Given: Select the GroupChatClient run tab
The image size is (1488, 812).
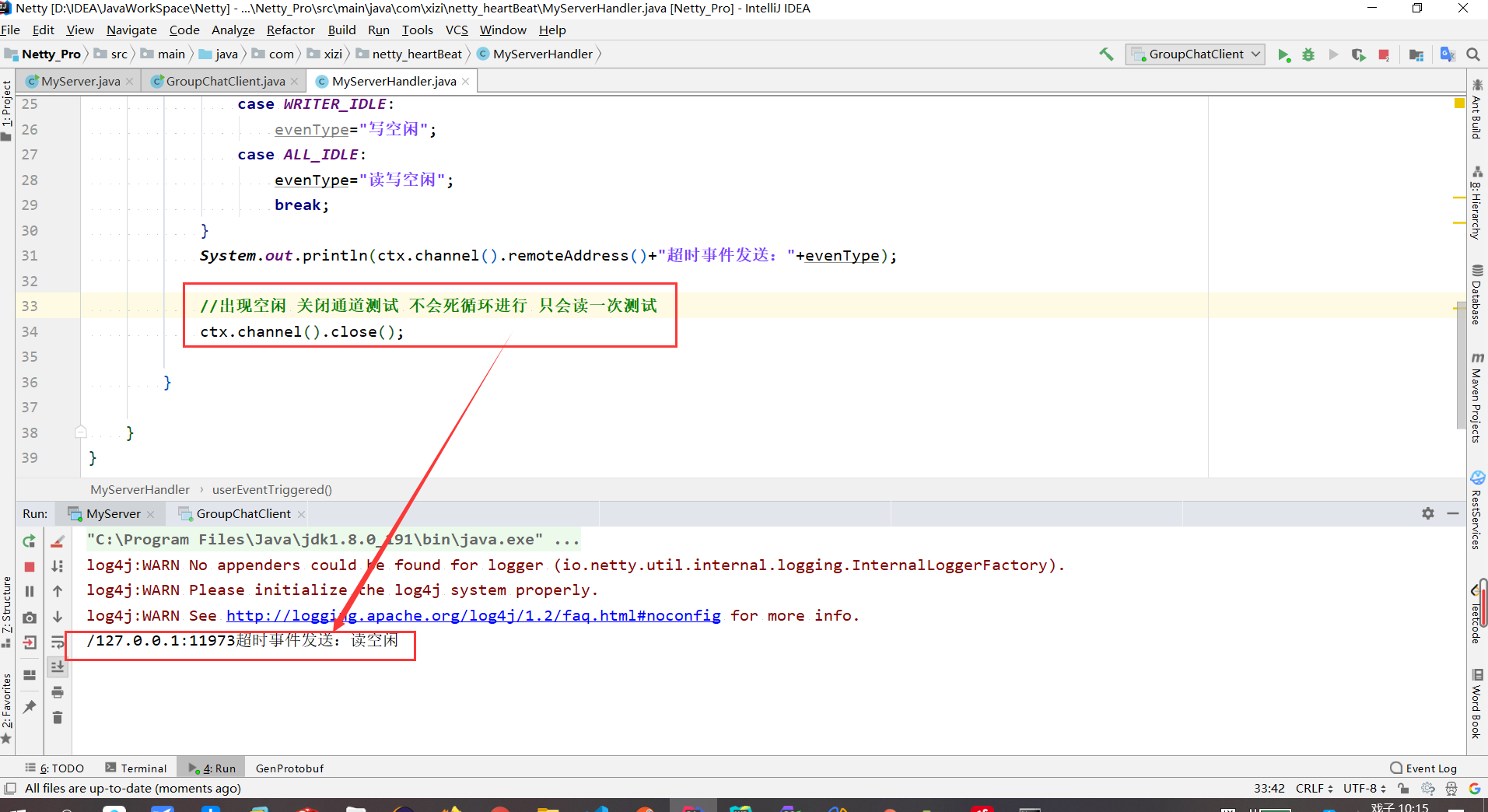Looking at the screenshot, I should click(x=243, y=513).
